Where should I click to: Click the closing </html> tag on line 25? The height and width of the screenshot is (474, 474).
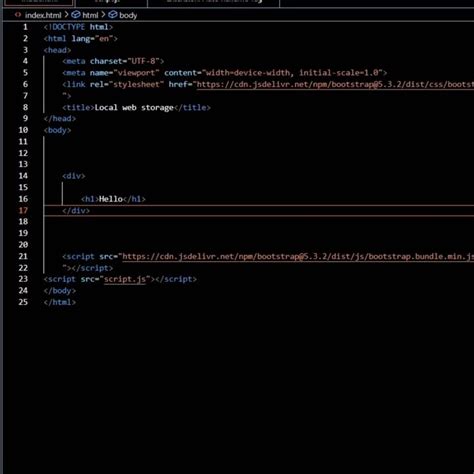coord(60,302)
